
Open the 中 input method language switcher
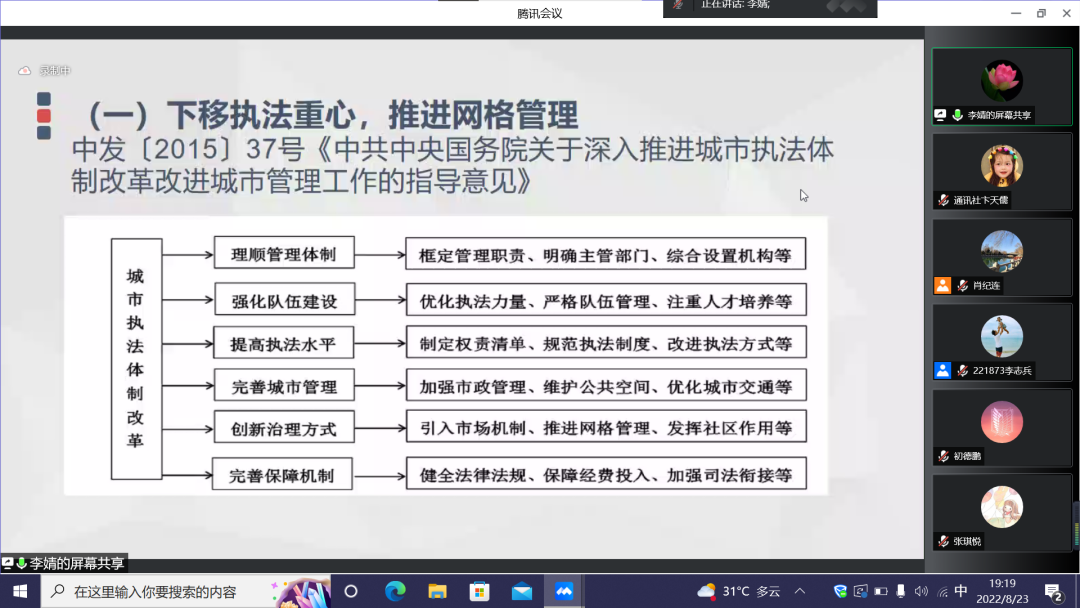click(x=961, y=591)
